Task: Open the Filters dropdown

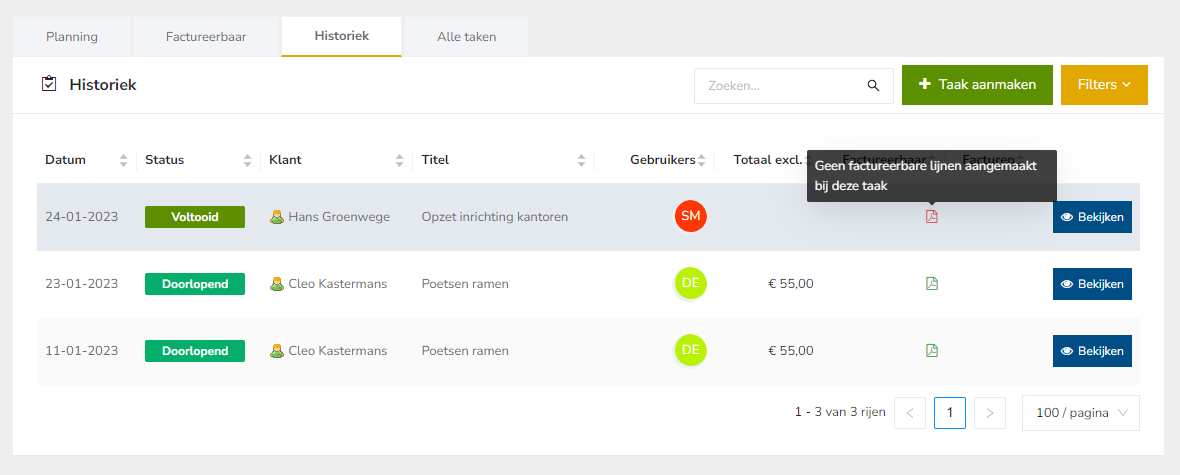Action: click(1104, 85)
